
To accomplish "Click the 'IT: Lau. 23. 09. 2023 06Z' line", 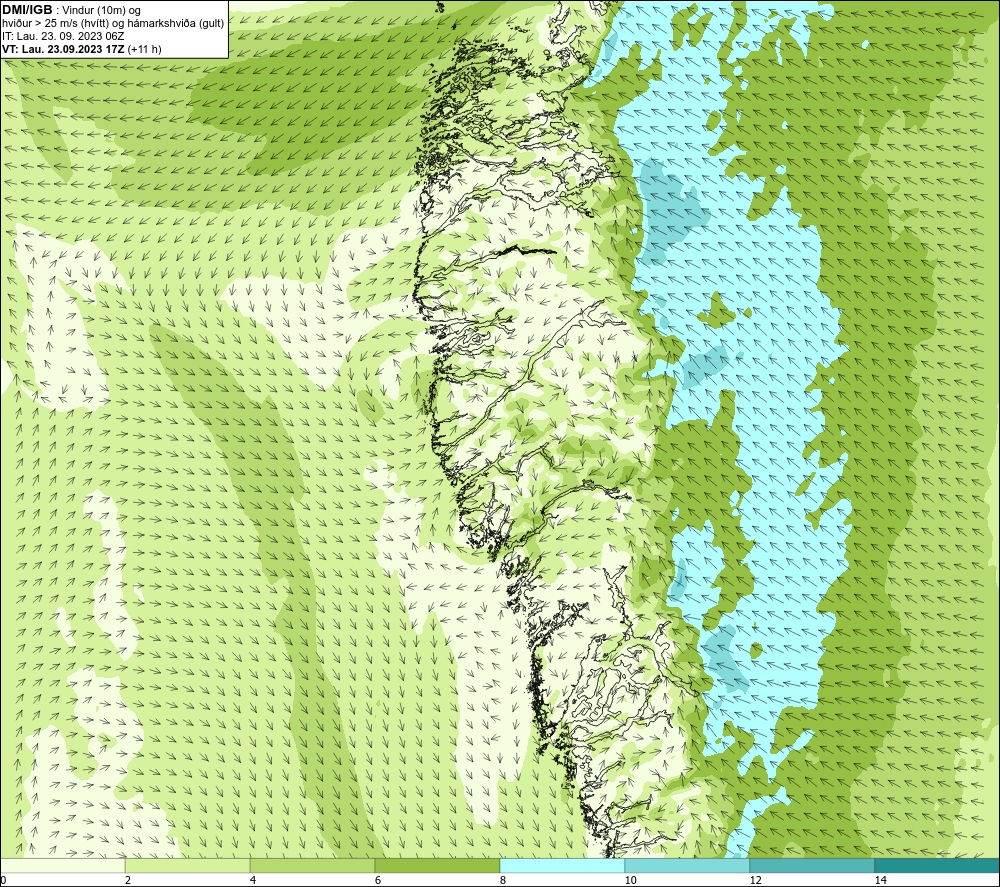I will [63, 36].
